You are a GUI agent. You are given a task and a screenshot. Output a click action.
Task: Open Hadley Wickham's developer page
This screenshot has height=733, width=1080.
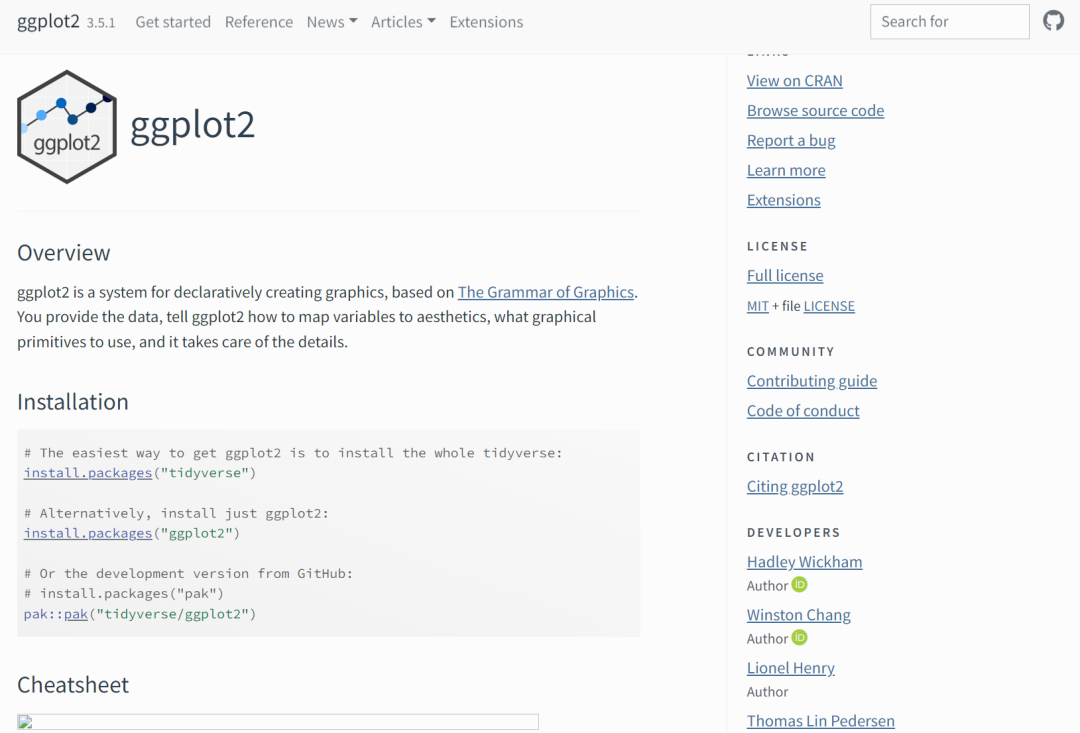coord(804,562)
